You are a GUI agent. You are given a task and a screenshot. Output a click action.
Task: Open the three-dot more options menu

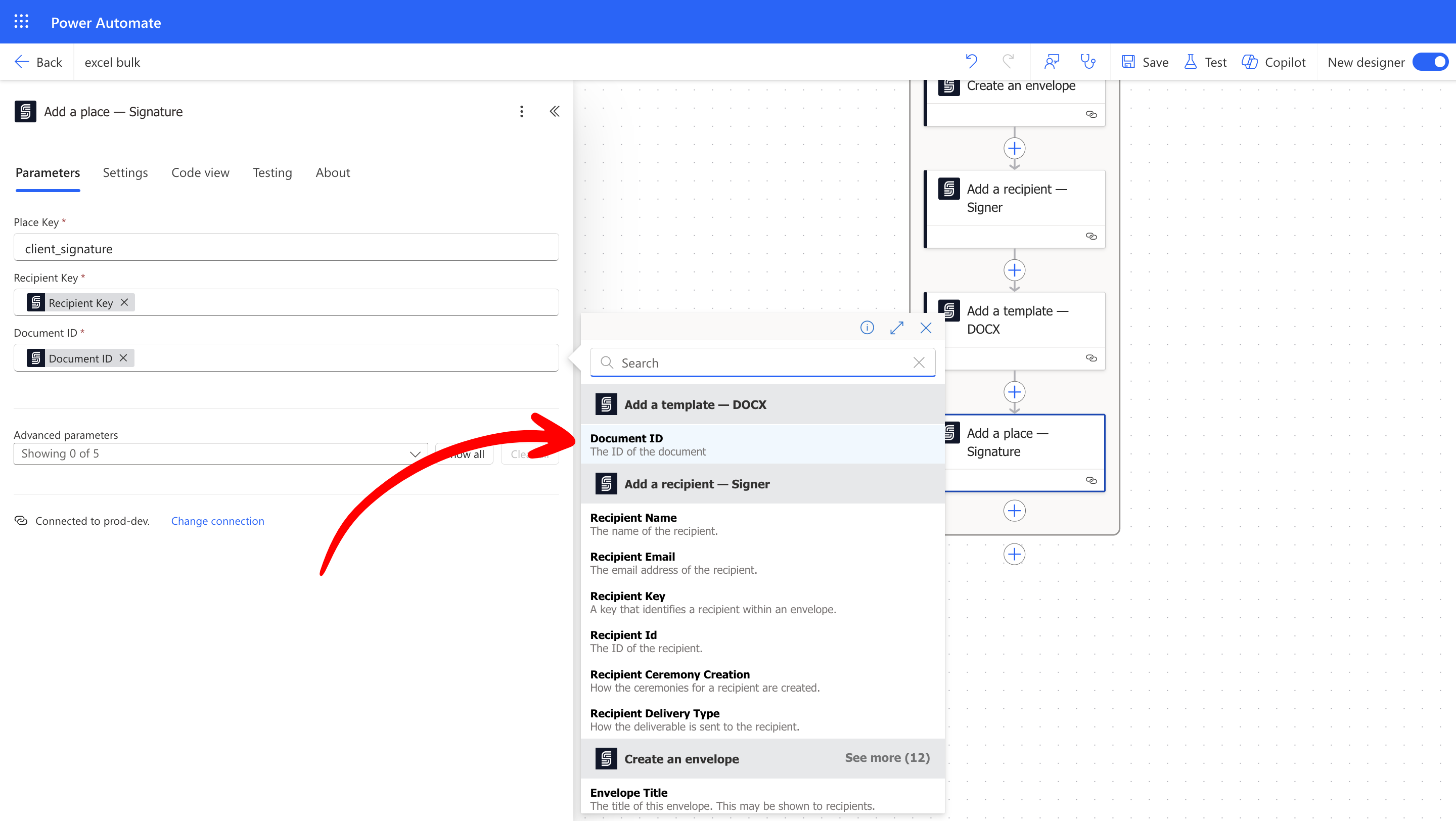521,111
